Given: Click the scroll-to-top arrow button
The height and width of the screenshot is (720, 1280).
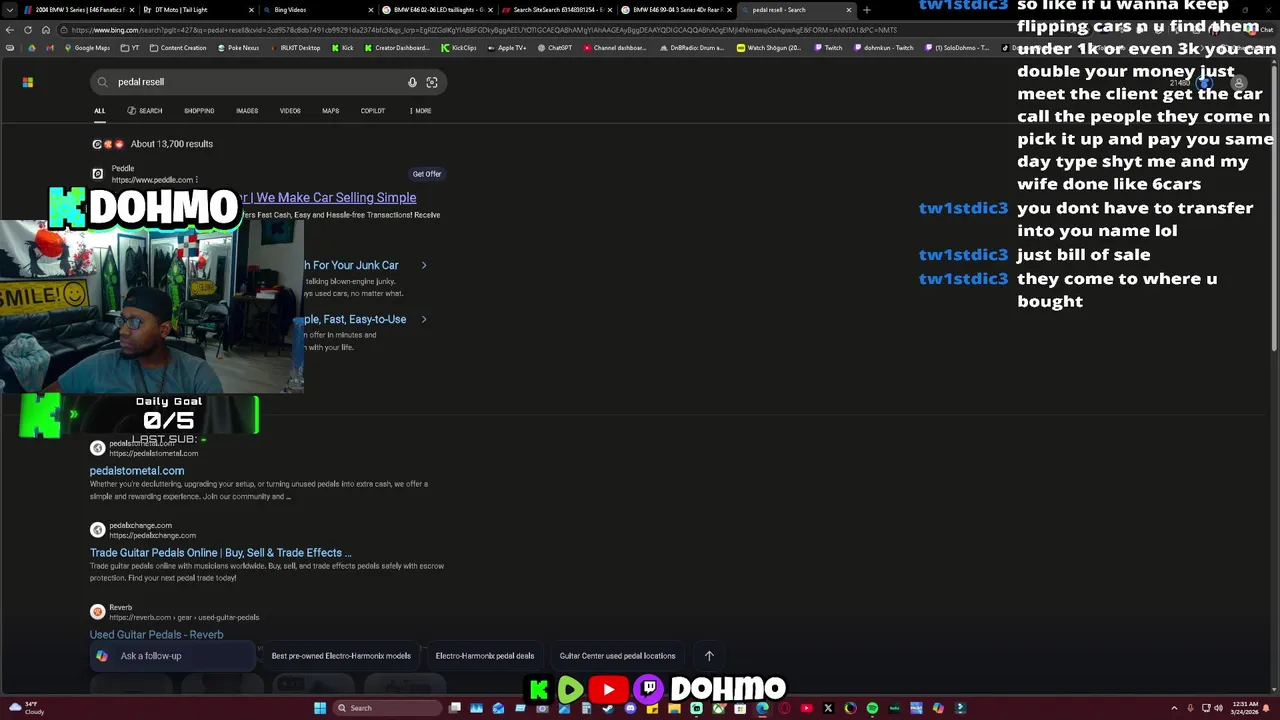Looking at the screenshot, I should 709,656.
